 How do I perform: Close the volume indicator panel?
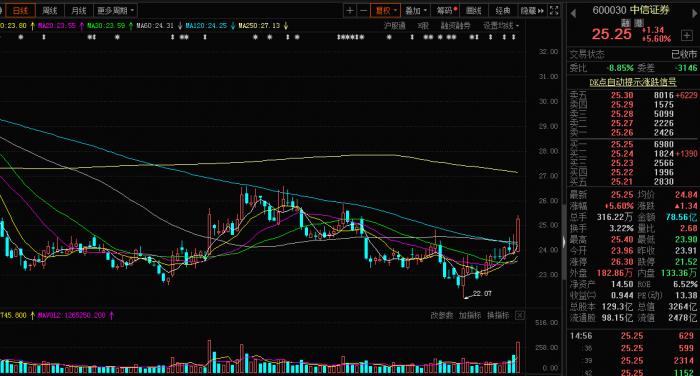click(520, 316)
